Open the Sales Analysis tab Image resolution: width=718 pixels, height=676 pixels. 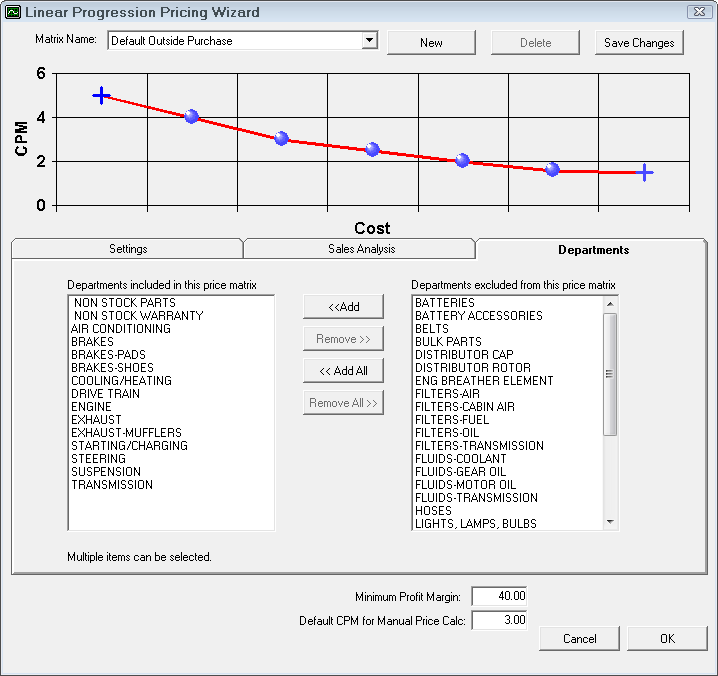point(360,249)
